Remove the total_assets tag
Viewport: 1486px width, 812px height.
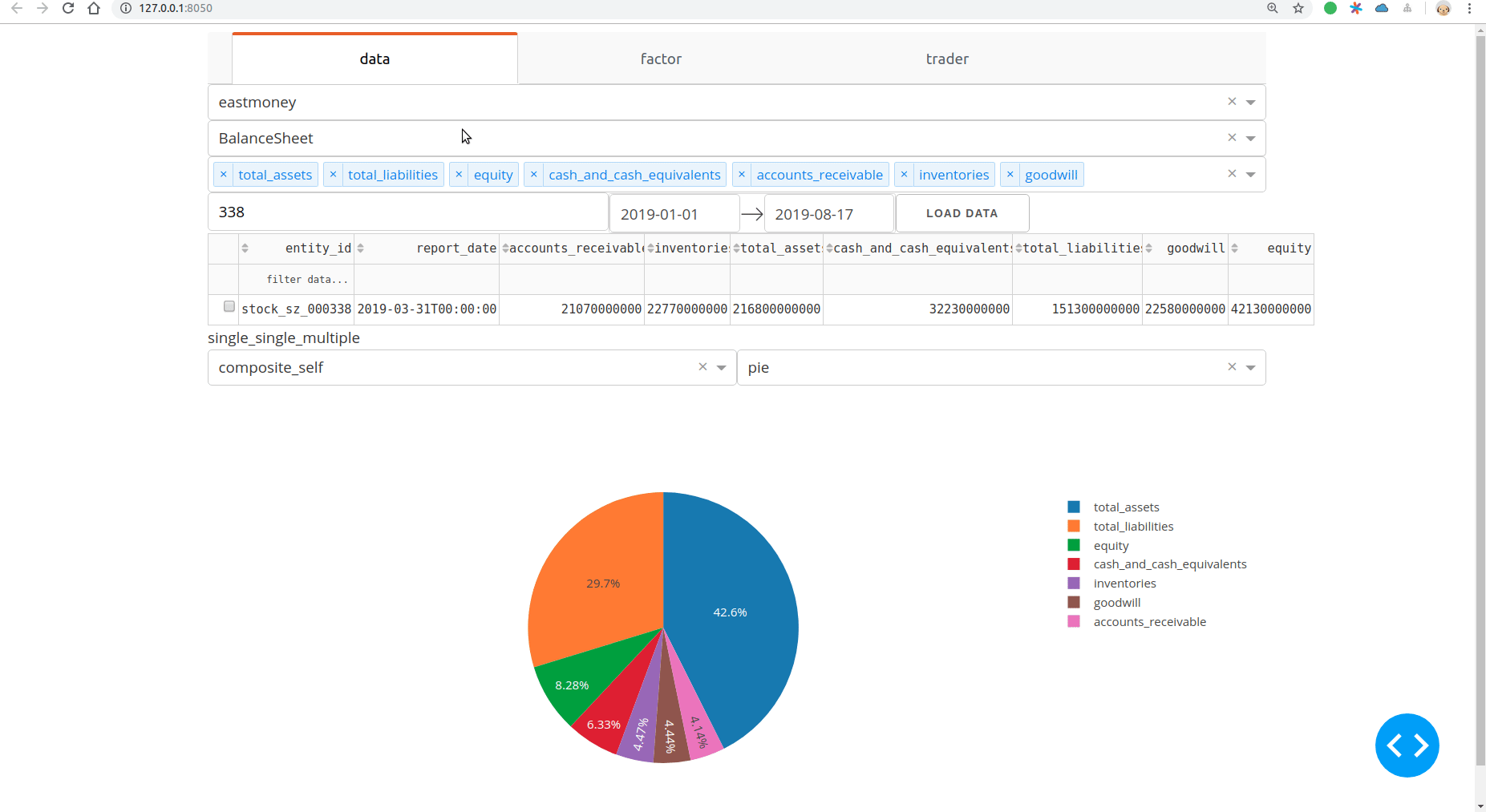(x=224, y=175)
